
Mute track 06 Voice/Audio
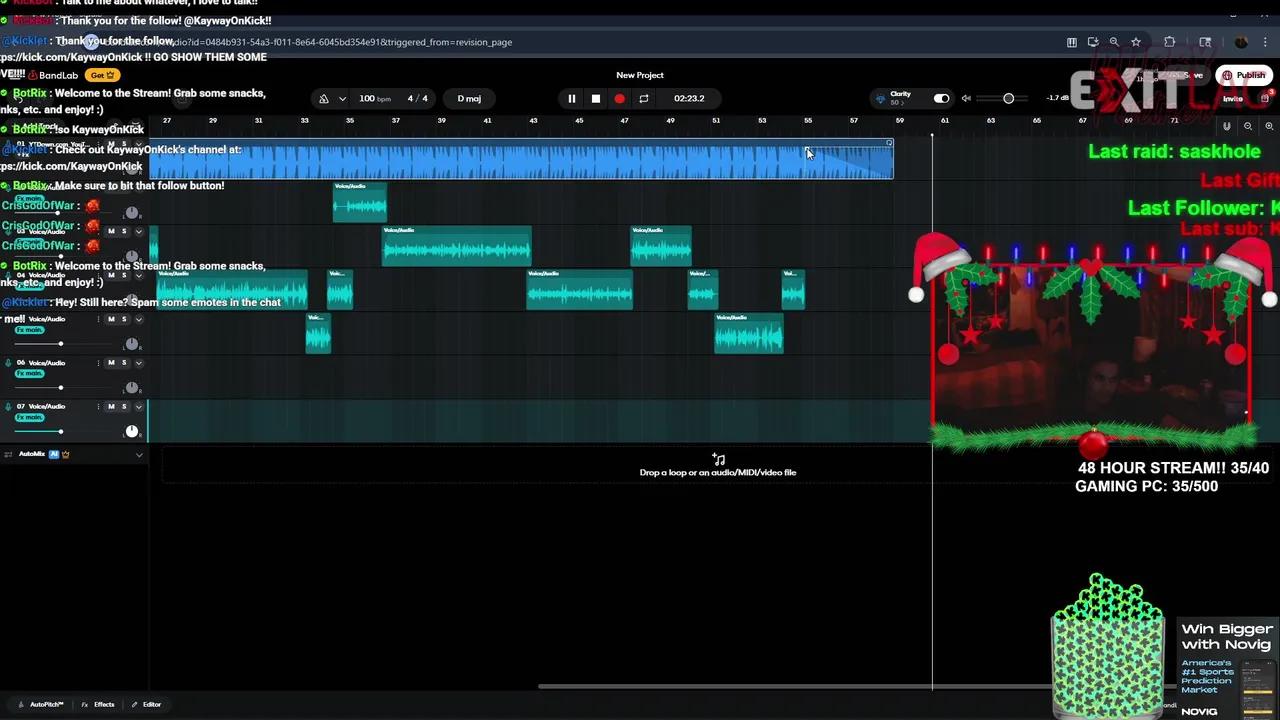111,362
